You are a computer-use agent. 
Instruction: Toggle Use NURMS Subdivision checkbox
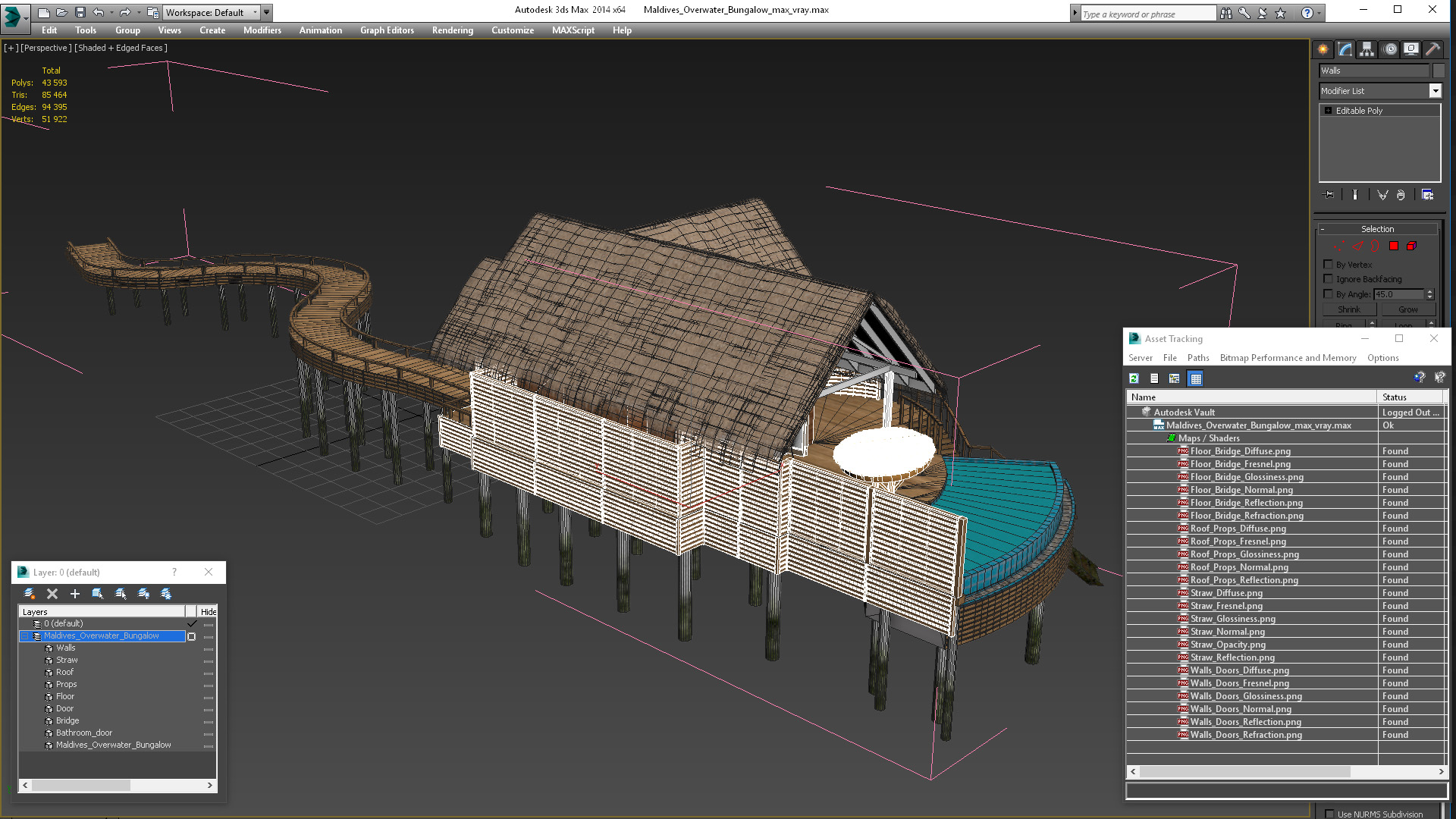(x=1329, y=814)
